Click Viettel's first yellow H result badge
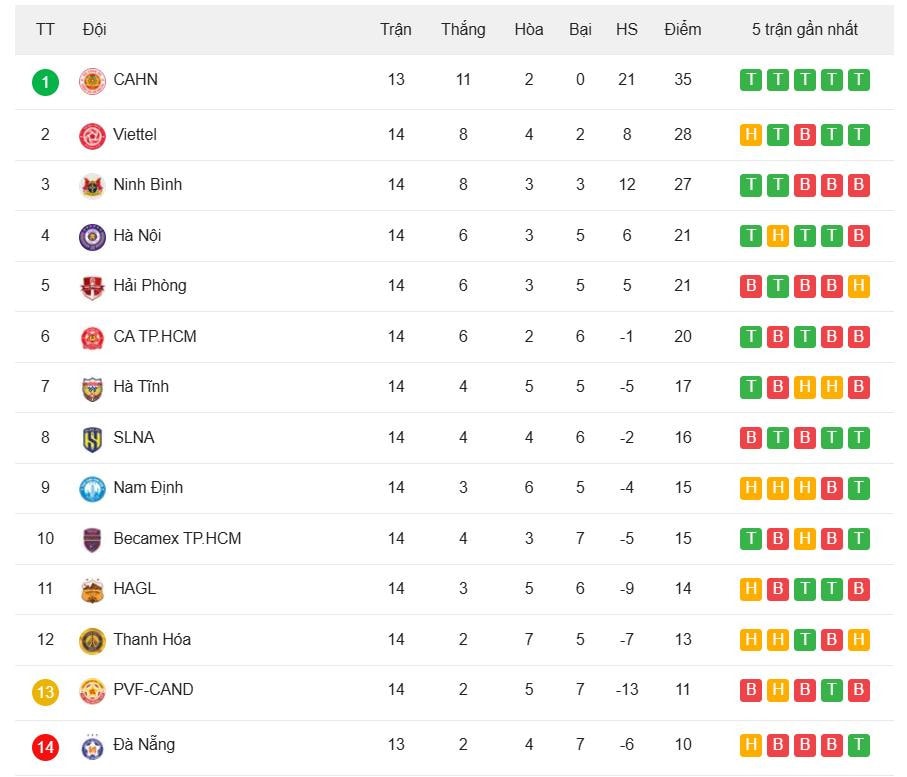Screen dimensions: 907x777 tap(751, 135)
